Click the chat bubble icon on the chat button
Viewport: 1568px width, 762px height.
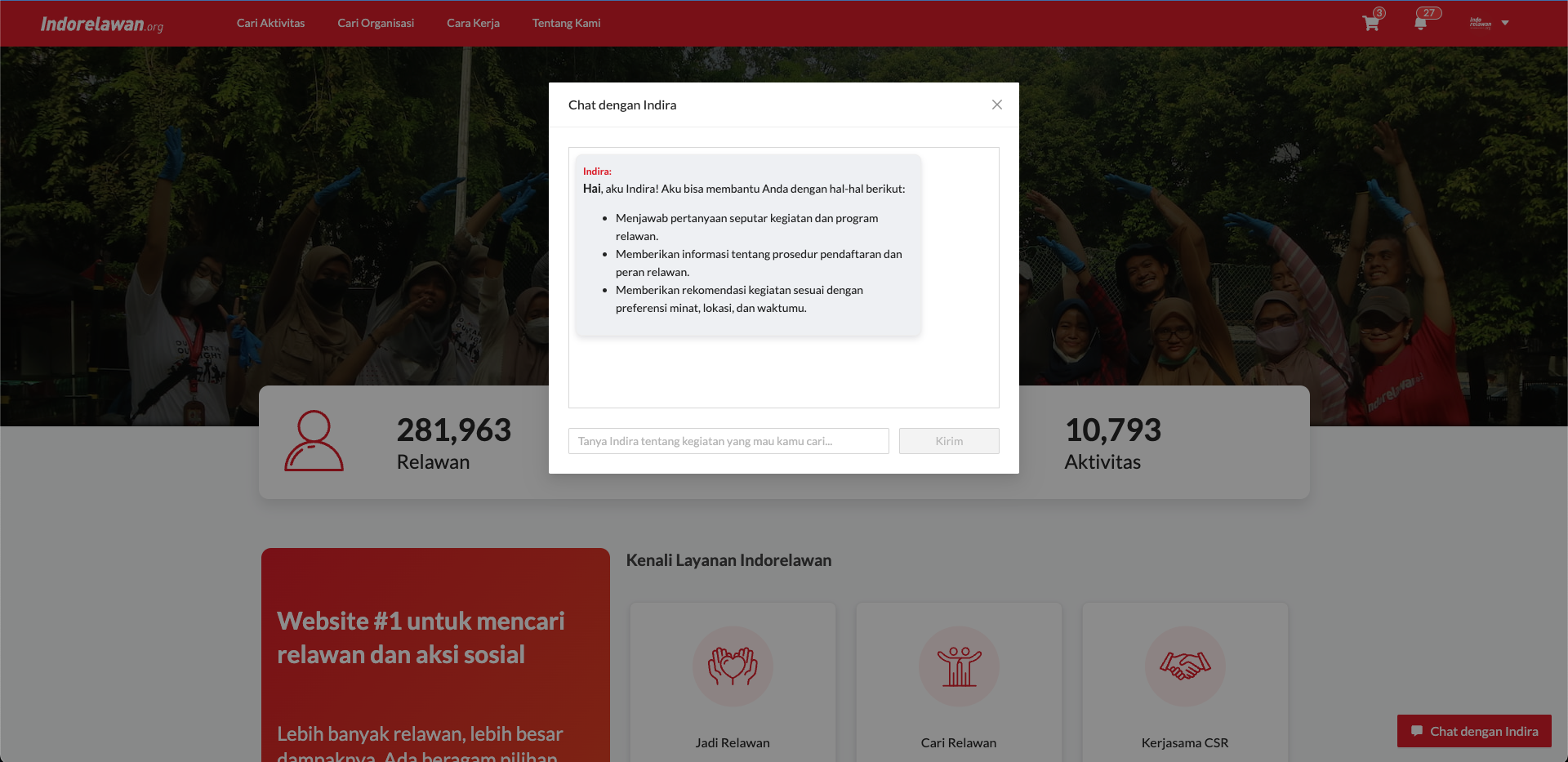[1417, 731]
